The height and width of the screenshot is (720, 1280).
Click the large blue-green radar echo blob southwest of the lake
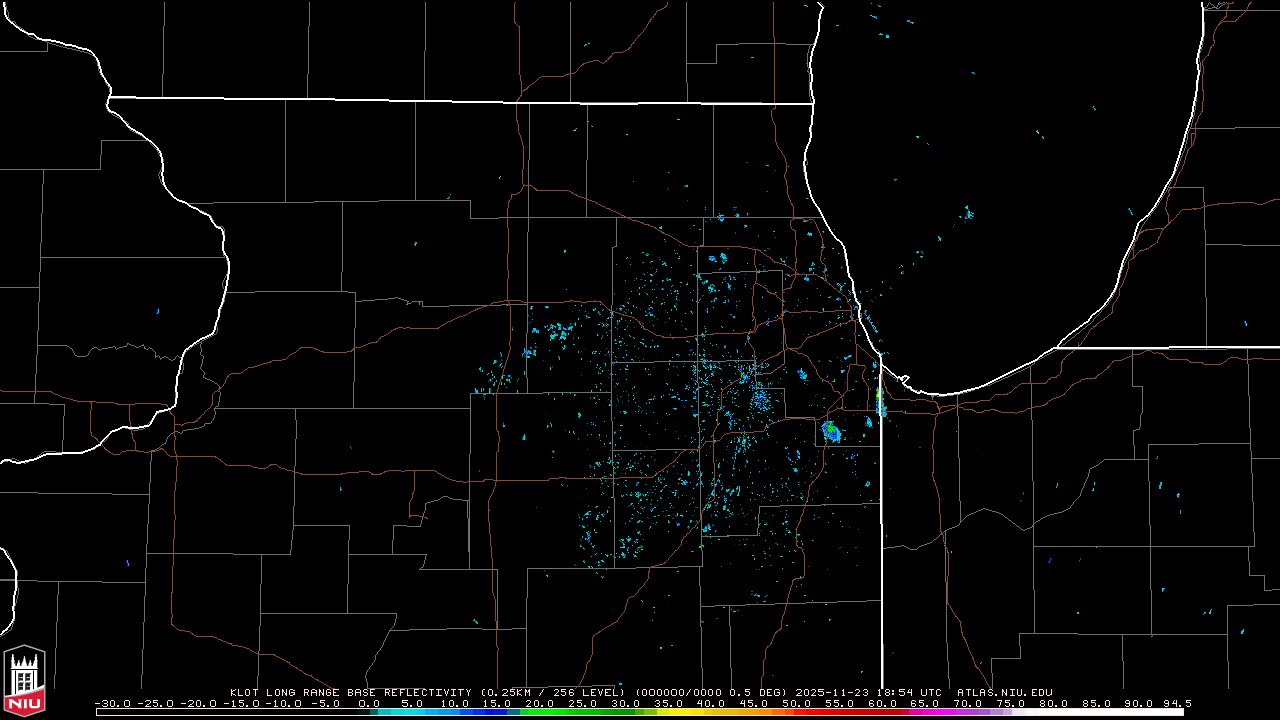830,431
